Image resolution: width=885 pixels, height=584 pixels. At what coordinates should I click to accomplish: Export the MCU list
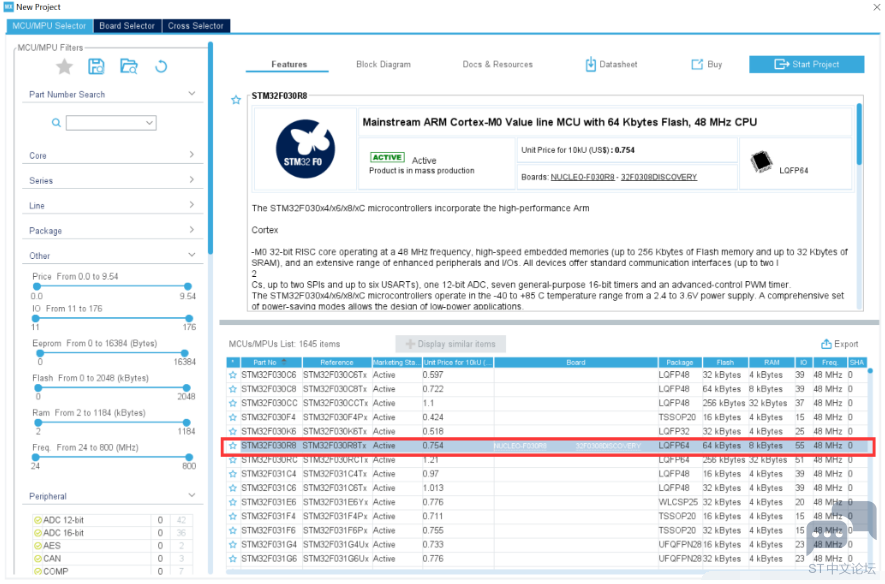839,344
